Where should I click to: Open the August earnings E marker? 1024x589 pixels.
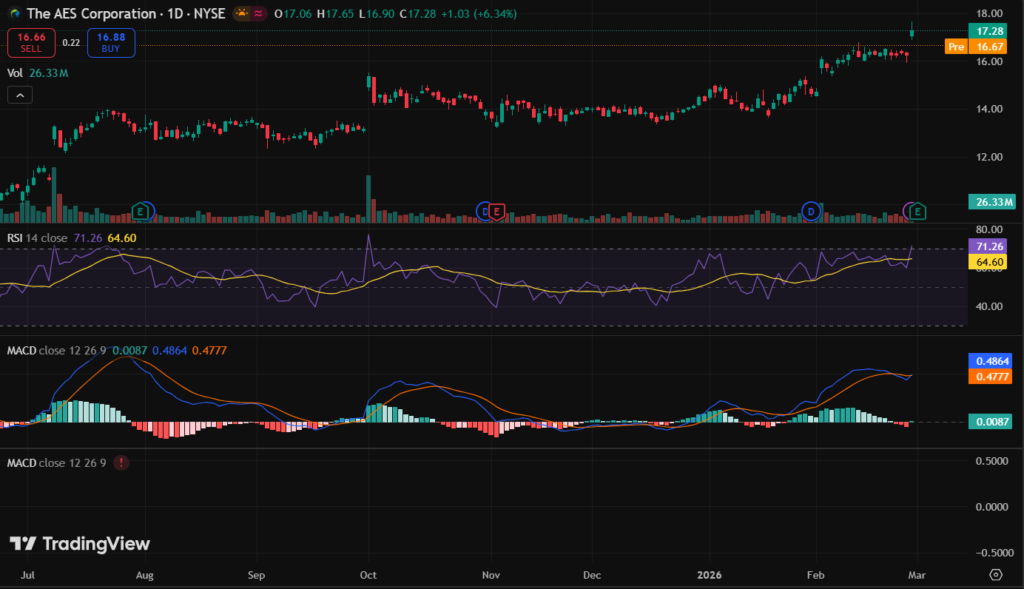(x=142, y=211)
